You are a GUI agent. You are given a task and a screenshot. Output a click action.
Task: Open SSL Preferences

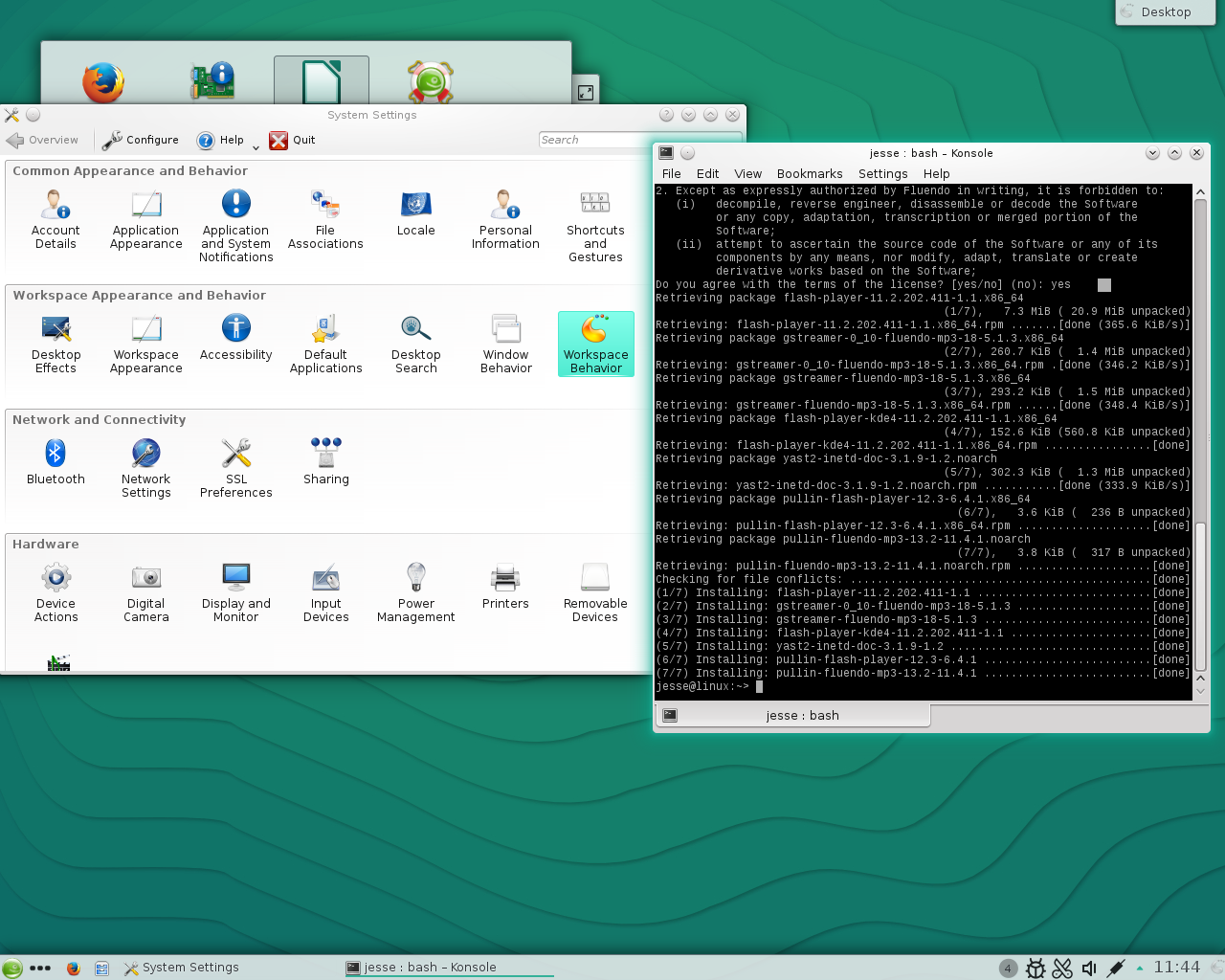(x=236, y=468)
